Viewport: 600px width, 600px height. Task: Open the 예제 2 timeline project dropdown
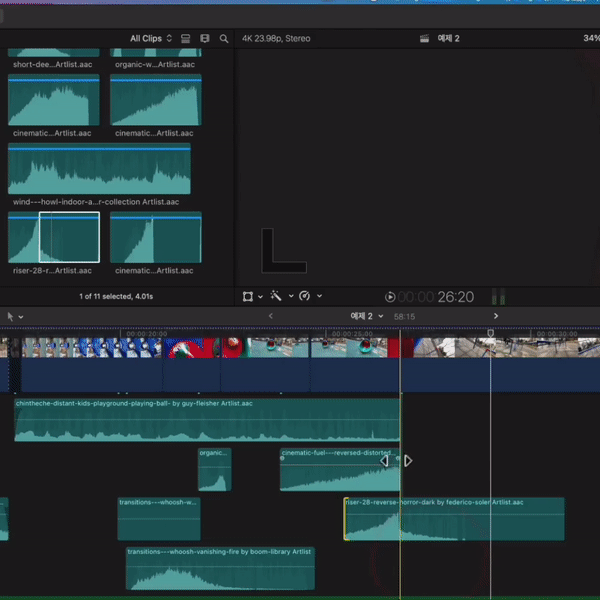click(367, 316)
